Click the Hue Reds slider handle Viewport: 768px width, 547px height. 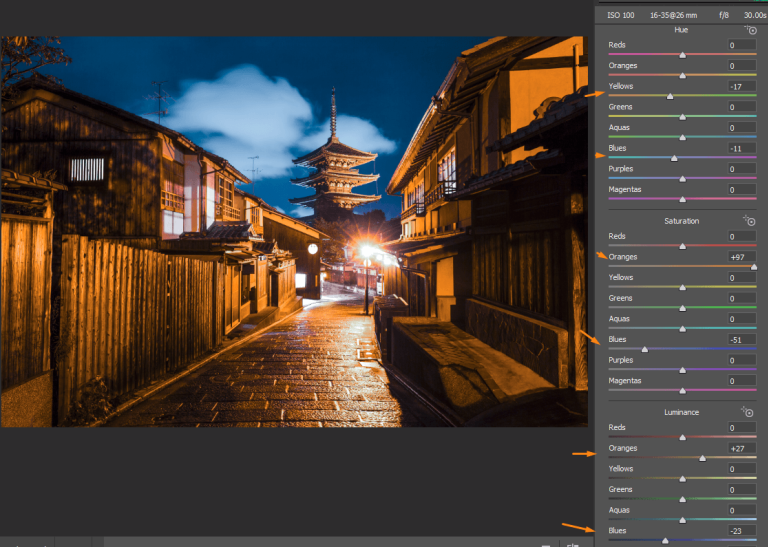[682, 55]
